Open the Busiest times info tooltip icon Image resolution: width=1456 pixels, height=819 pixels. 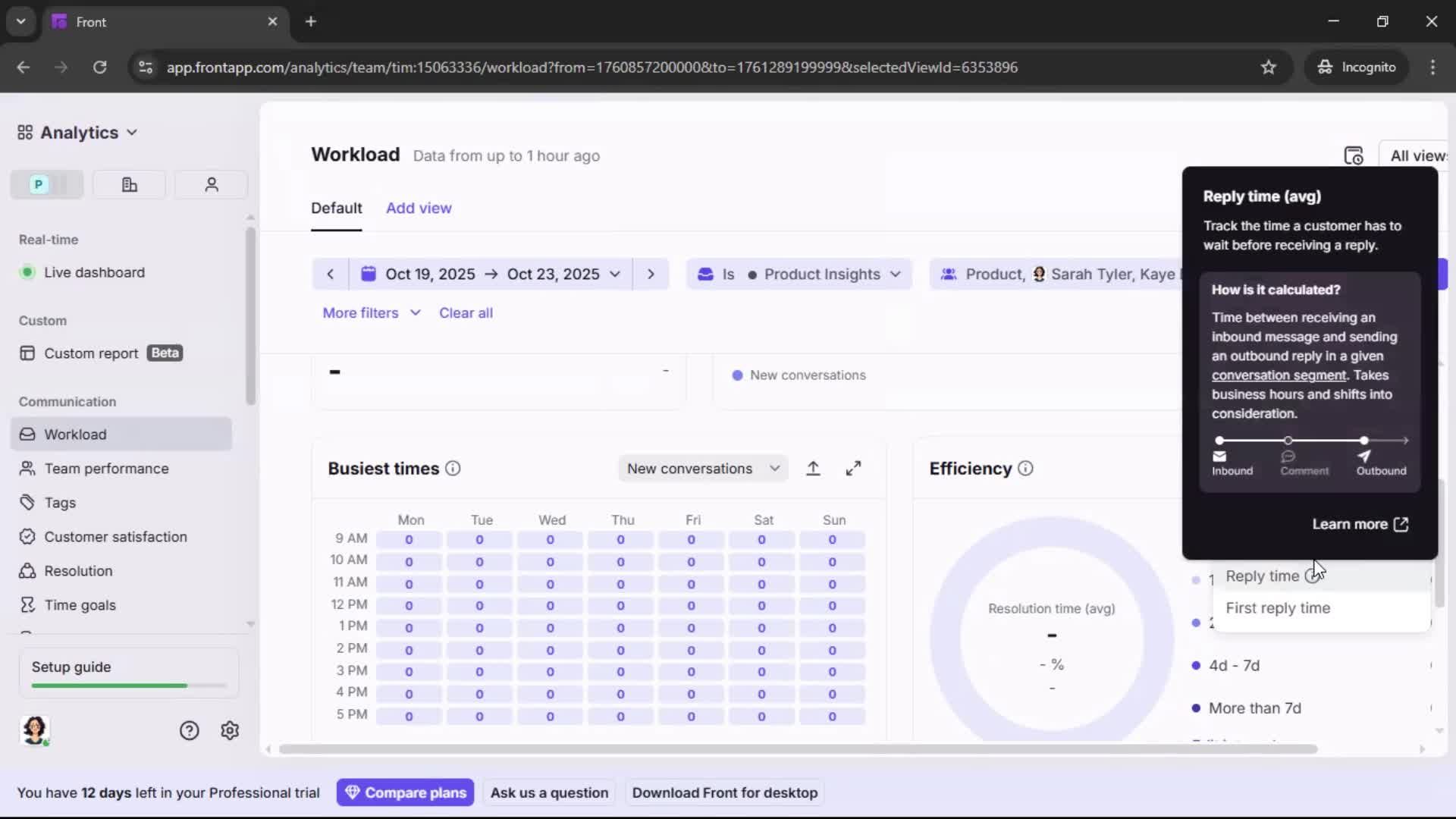coord(453,469)
